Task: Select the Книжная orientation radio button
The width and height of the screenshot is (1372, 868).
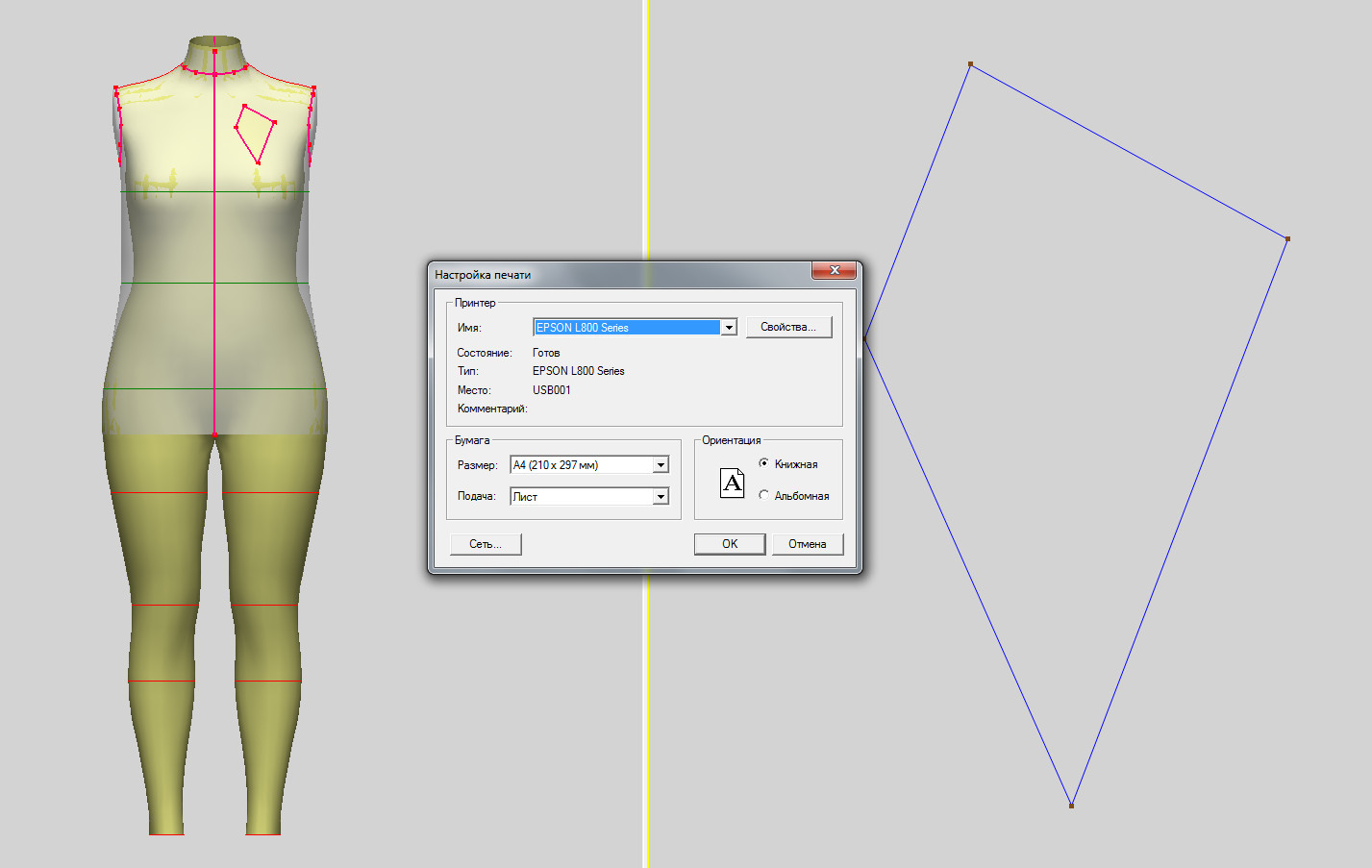Action: [764, 463]
